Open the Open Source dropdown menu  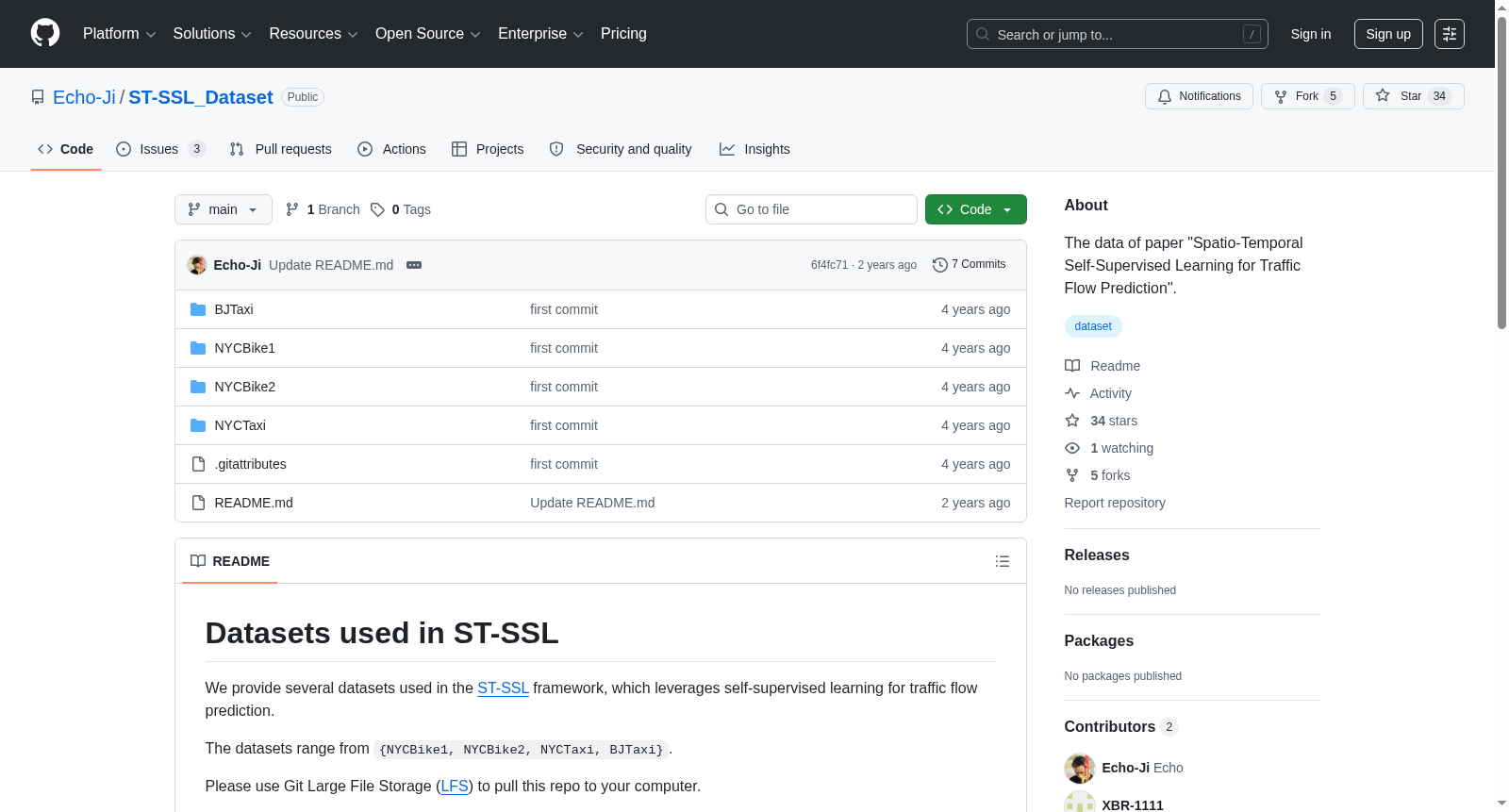tap(428, 34)
